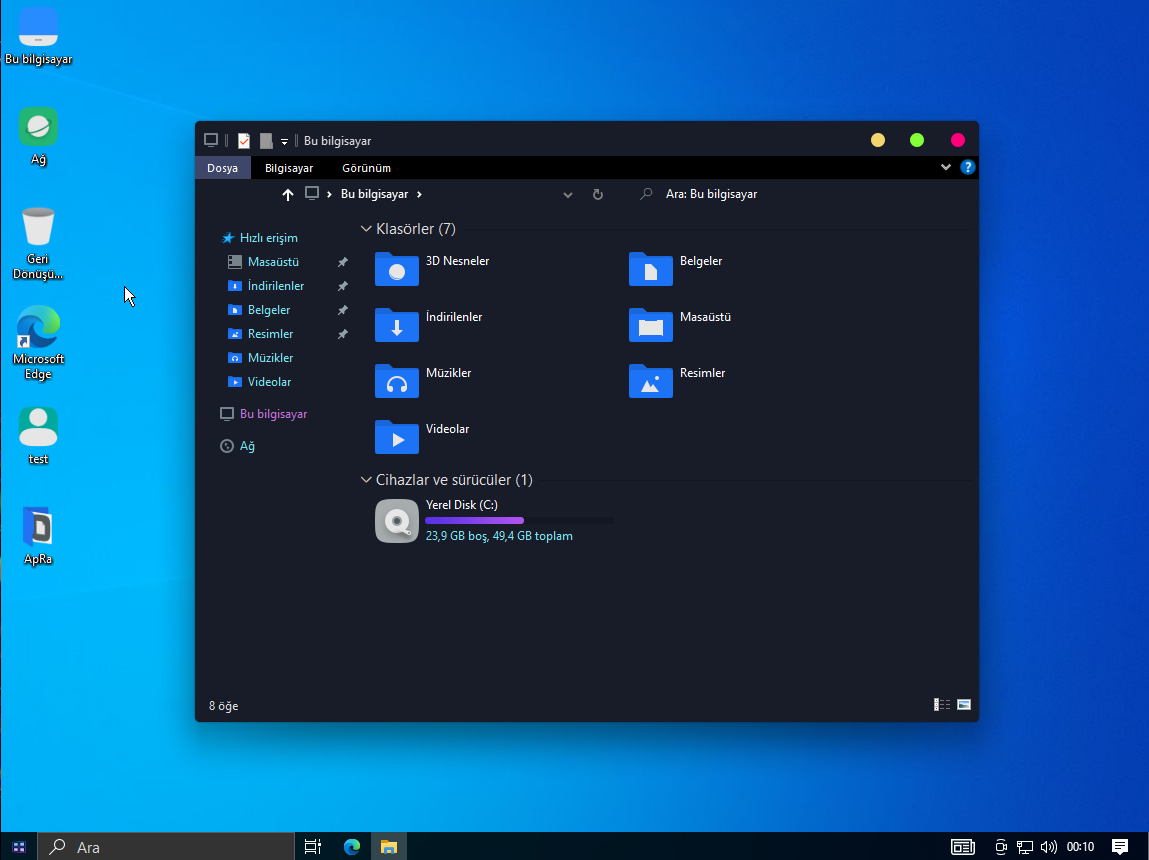
Task: Unpin Belgeler from Hızlı erişim
Action: [342, 310]
